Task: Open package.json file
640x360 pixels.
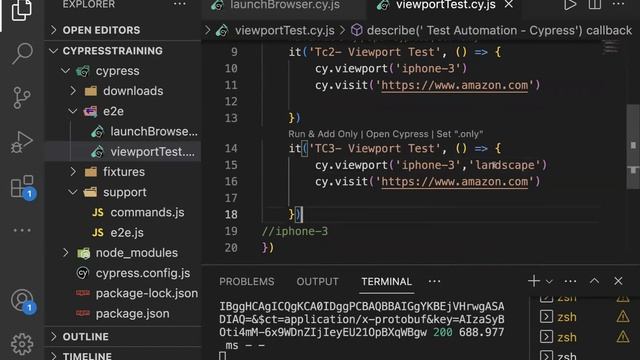Action: [122, 313]
